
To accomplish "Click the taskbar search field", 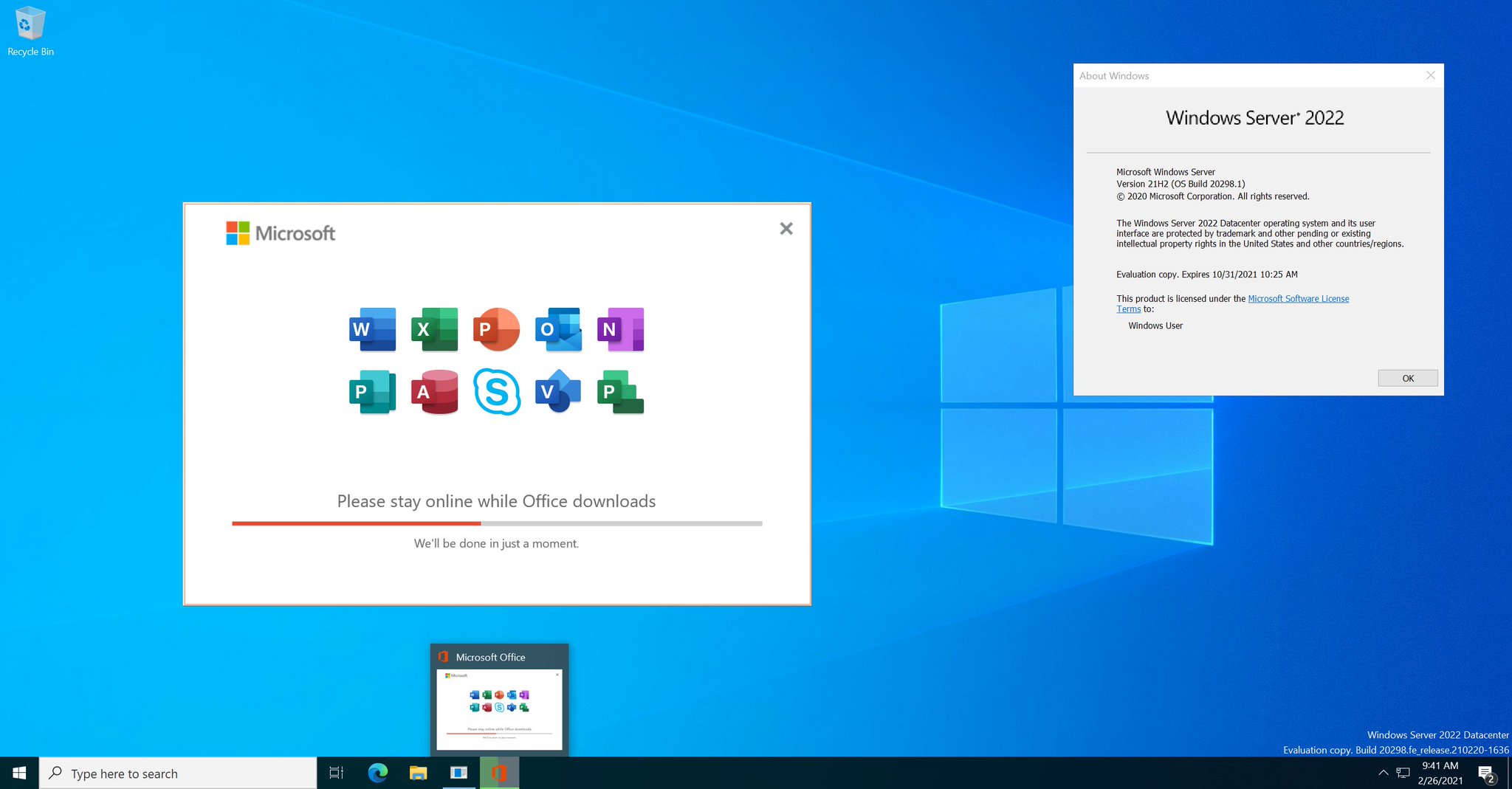I will pos(177,773).
